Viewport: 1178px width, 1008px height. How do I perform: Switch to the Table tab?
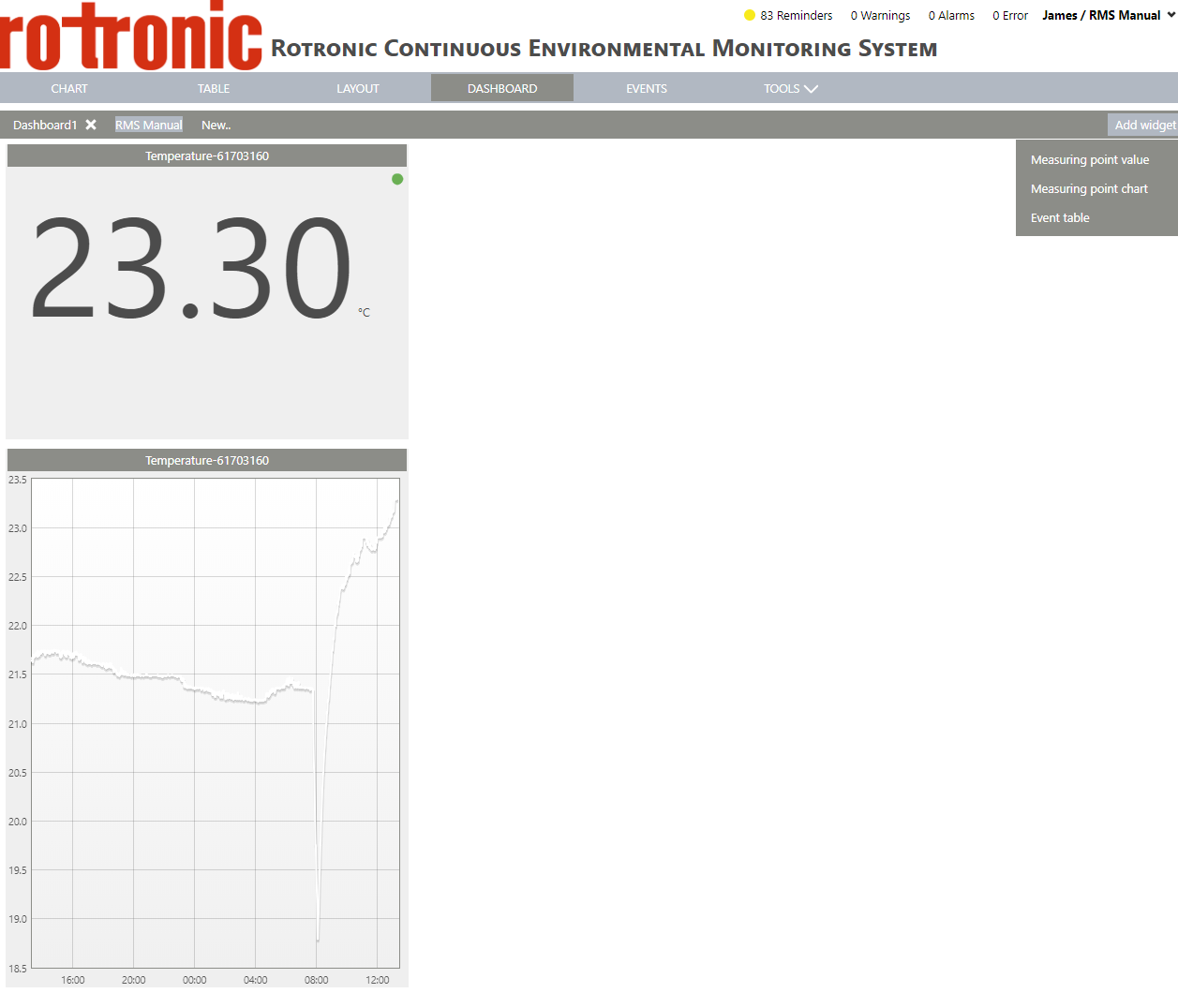(x=214, y=88)
